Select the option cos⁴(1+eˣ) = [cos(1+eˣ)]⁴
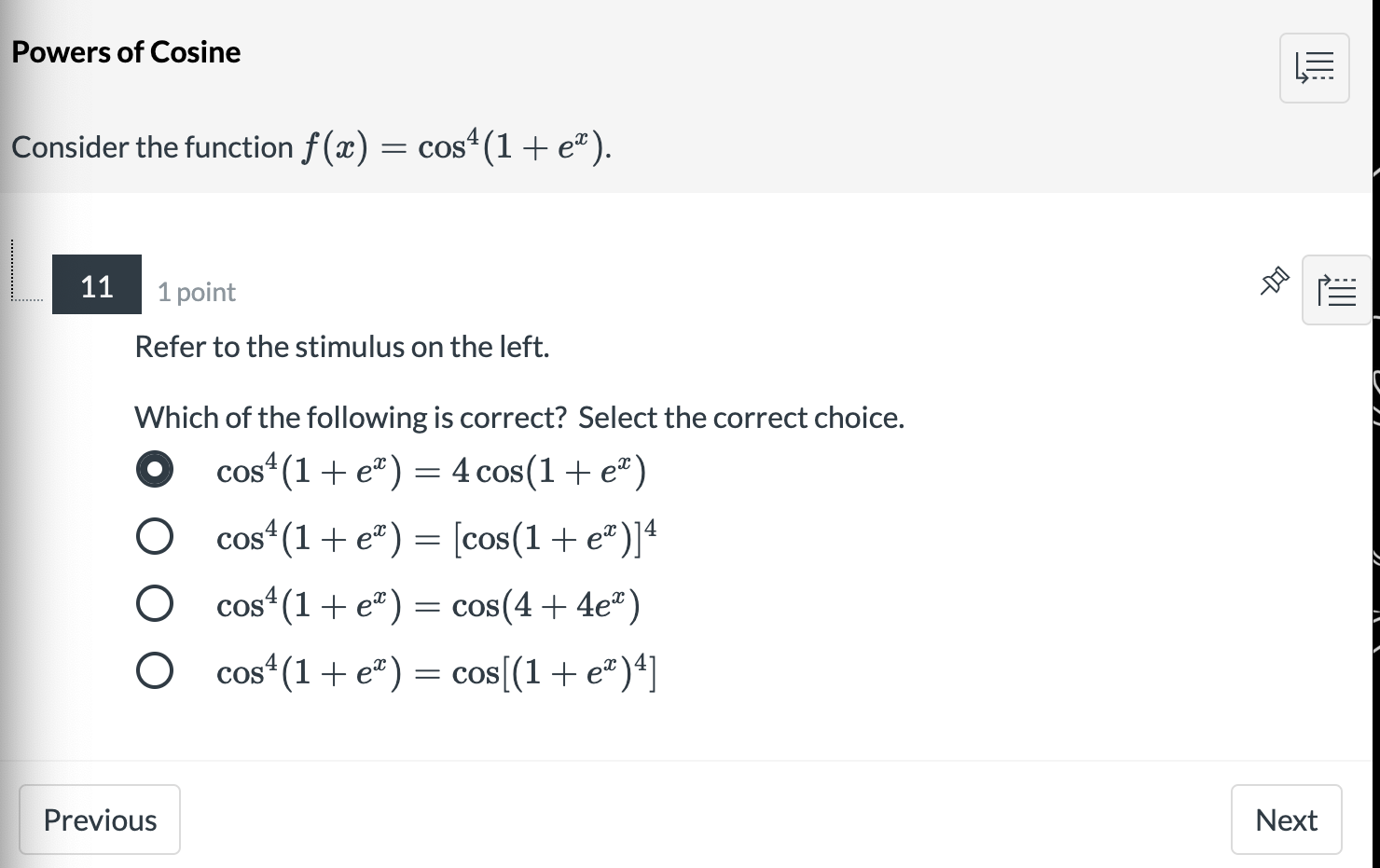The height and width of the screenshot is (868, 1380). [155, 536]
